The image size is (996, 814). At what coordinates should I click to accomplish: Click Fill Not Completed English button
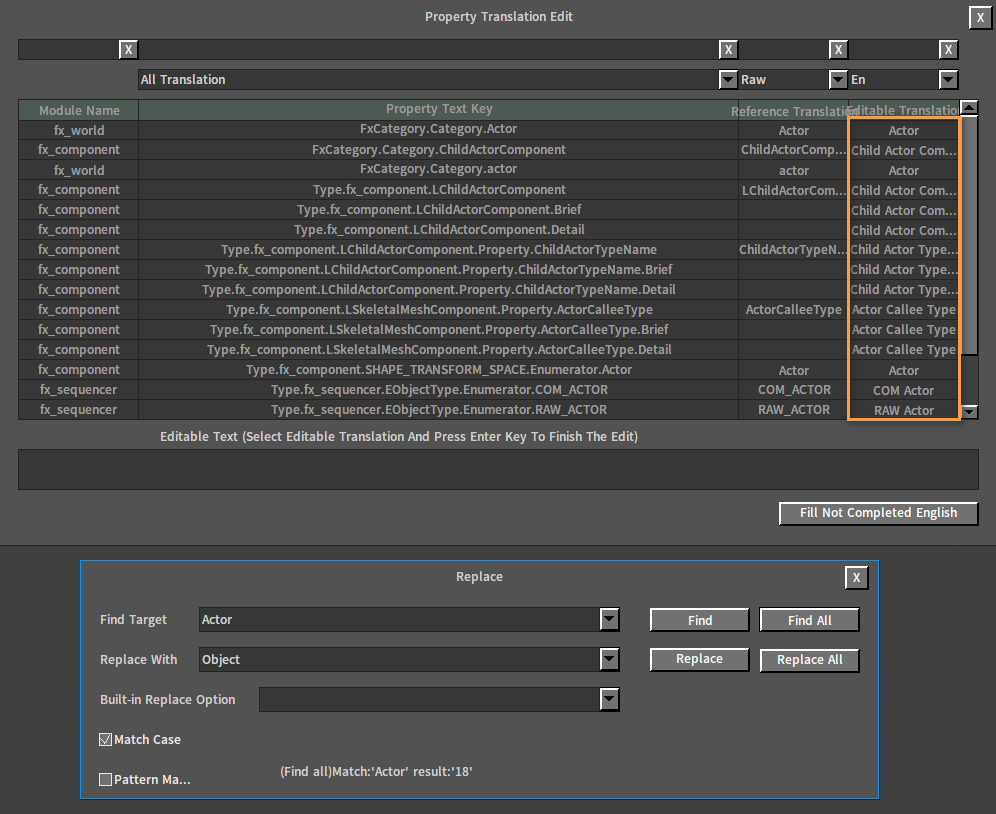pos(878,513)
